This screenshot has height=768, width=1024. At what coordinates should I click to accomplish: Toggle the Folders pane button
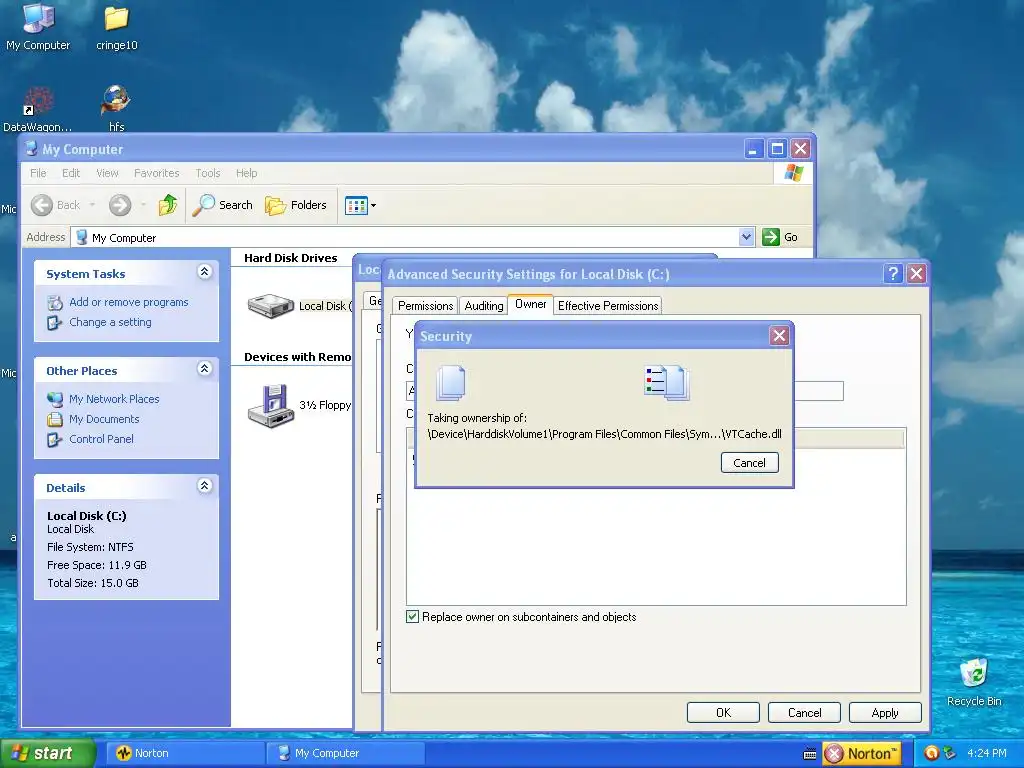point(296,205)
